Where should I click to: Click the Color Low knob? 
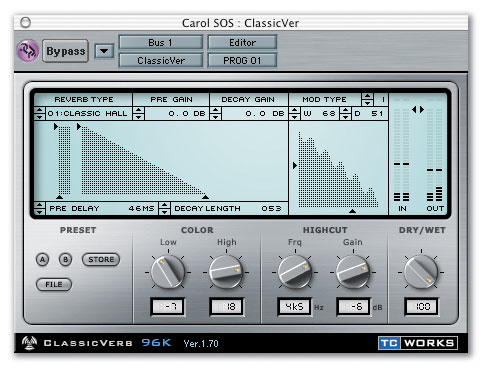168,272
